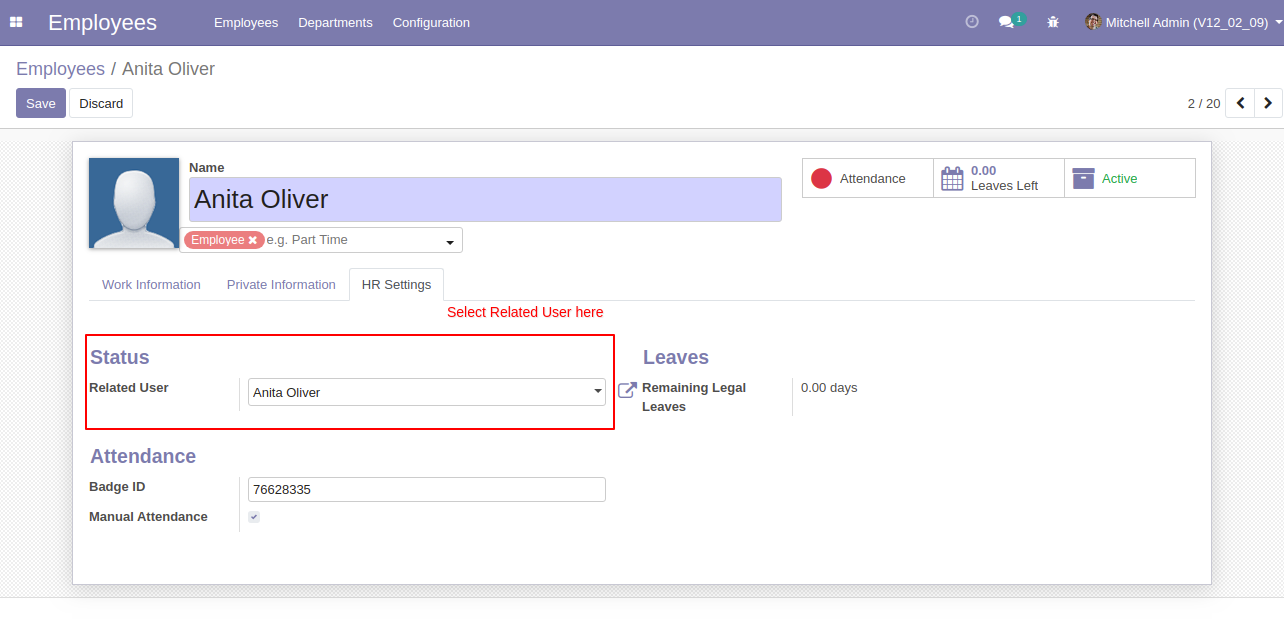Click the 0.00 days value
This screenshot has height=620, width=1284.
pos(829,388)
